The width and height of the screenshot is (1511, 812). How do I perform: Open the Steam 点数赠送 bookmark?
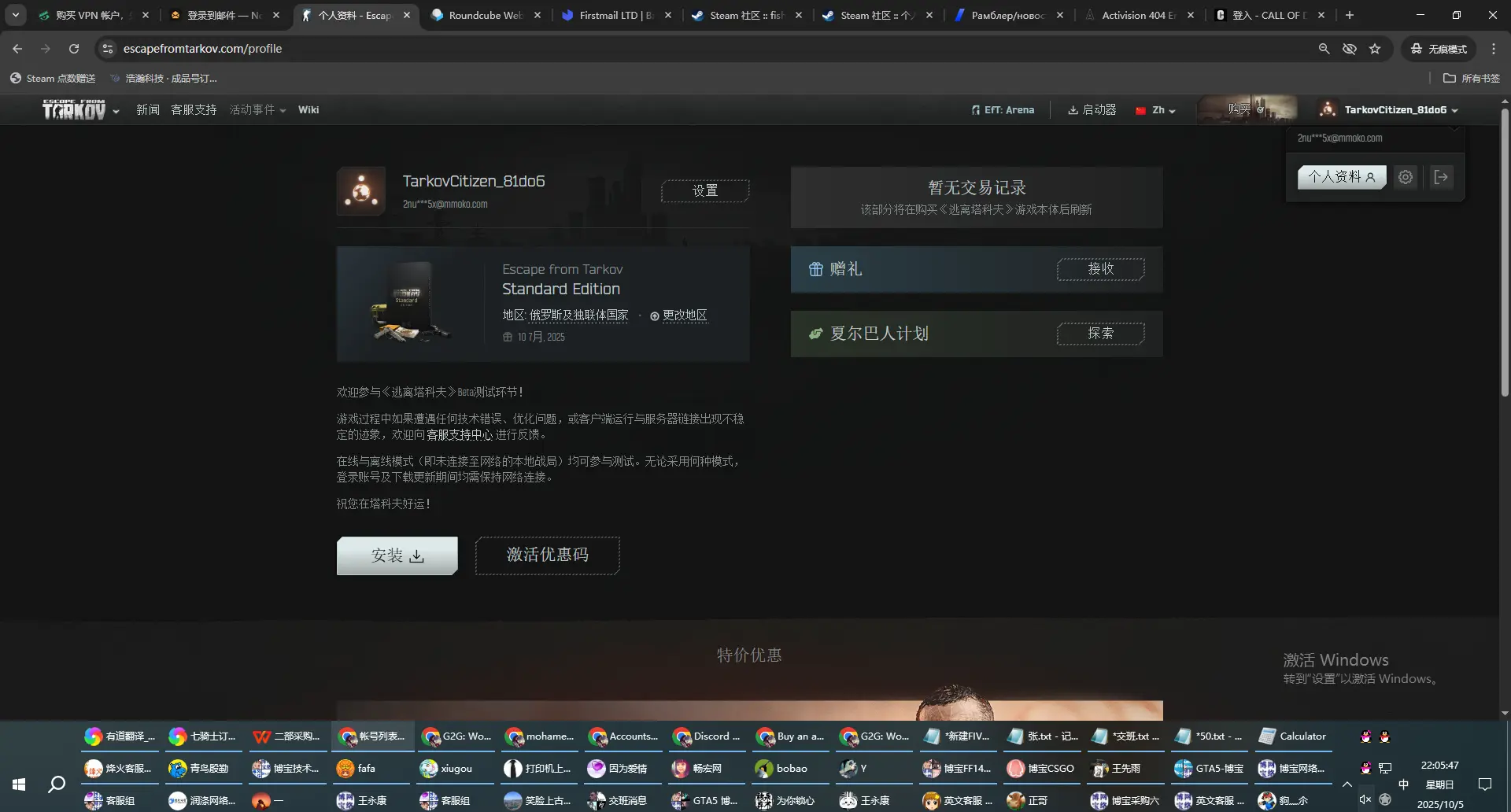tap(53, 79)
